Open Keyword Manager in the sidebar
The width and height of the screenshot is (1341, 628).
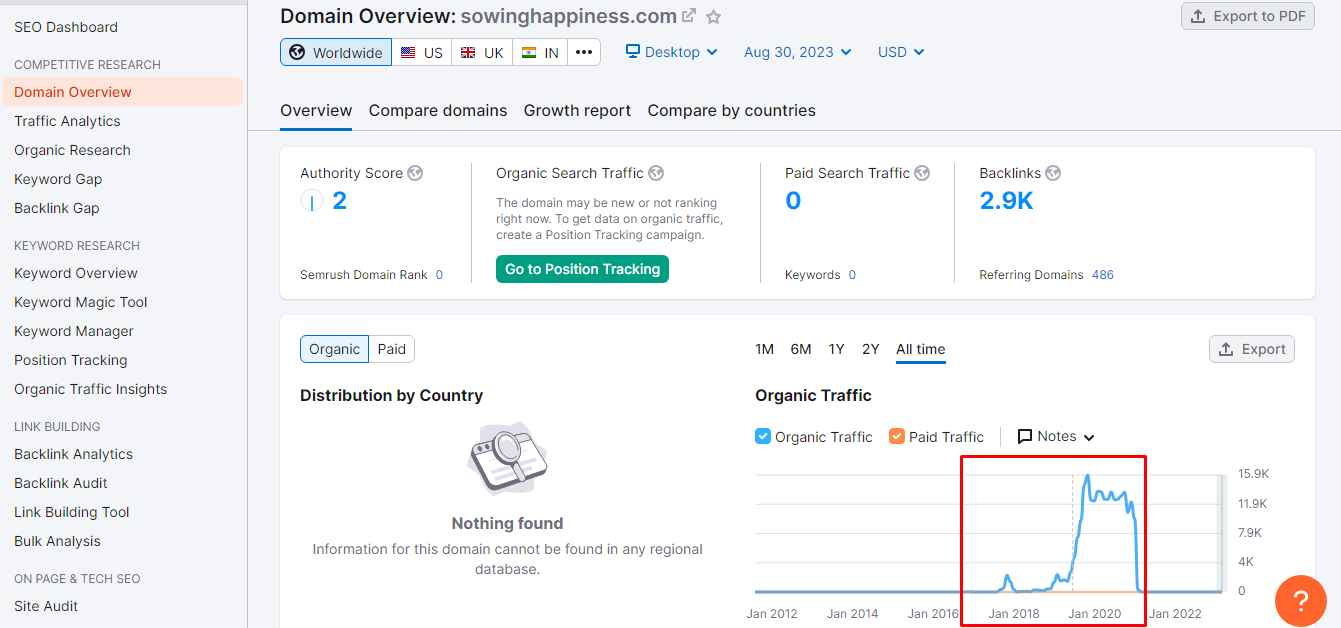click(74, 331)
